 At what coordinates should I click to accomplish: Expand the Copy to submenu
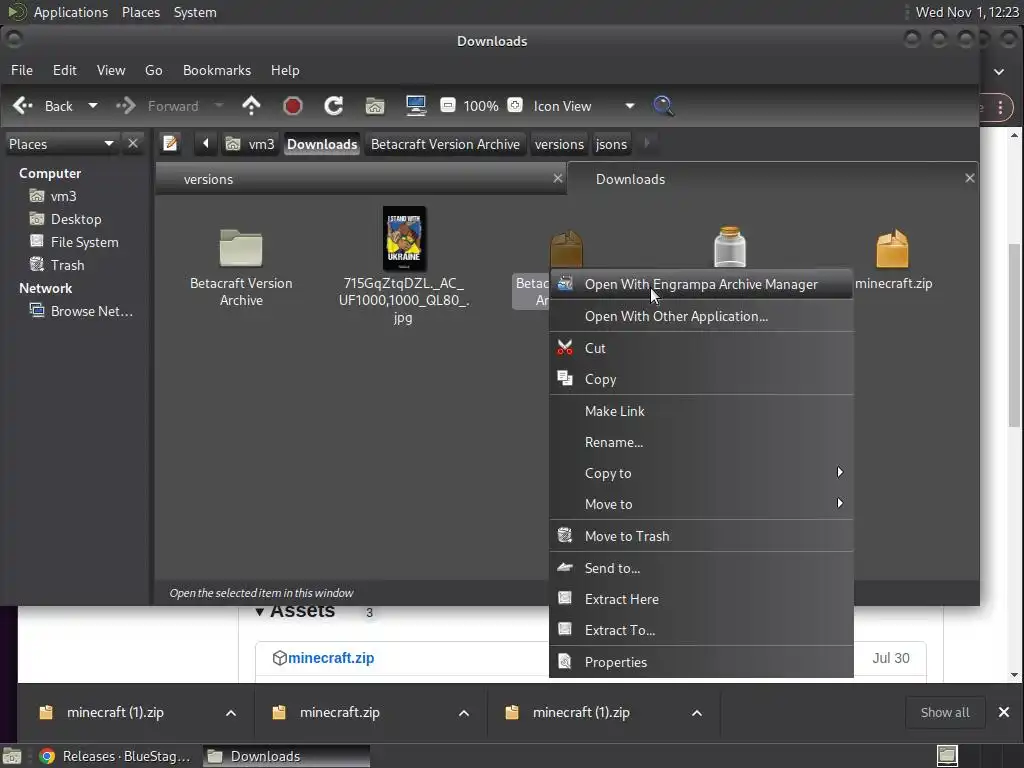701,473
